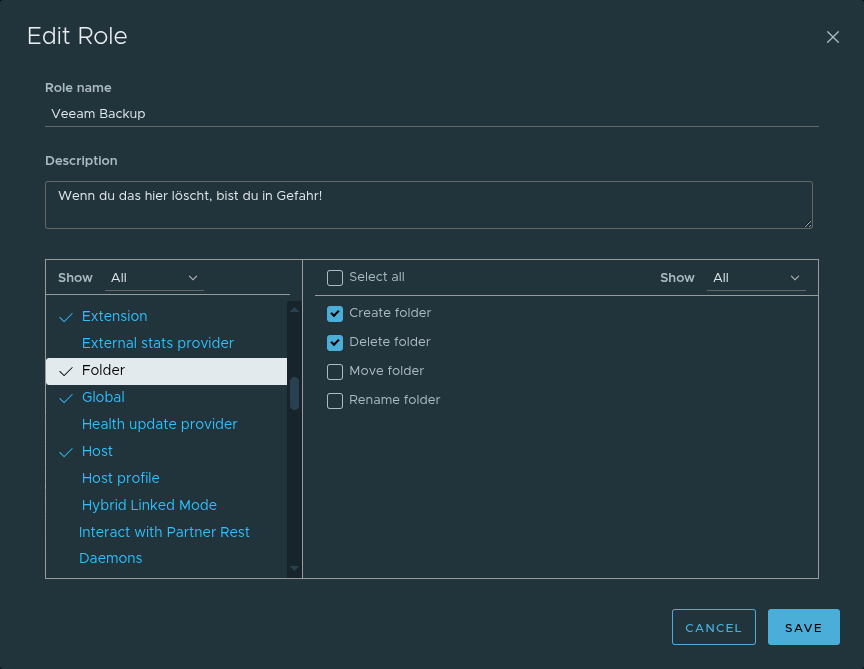The height and width of the screenshot is (669, 864).
Task: Open the Hybrid Linked Mode category
Action: pos(149,505)
